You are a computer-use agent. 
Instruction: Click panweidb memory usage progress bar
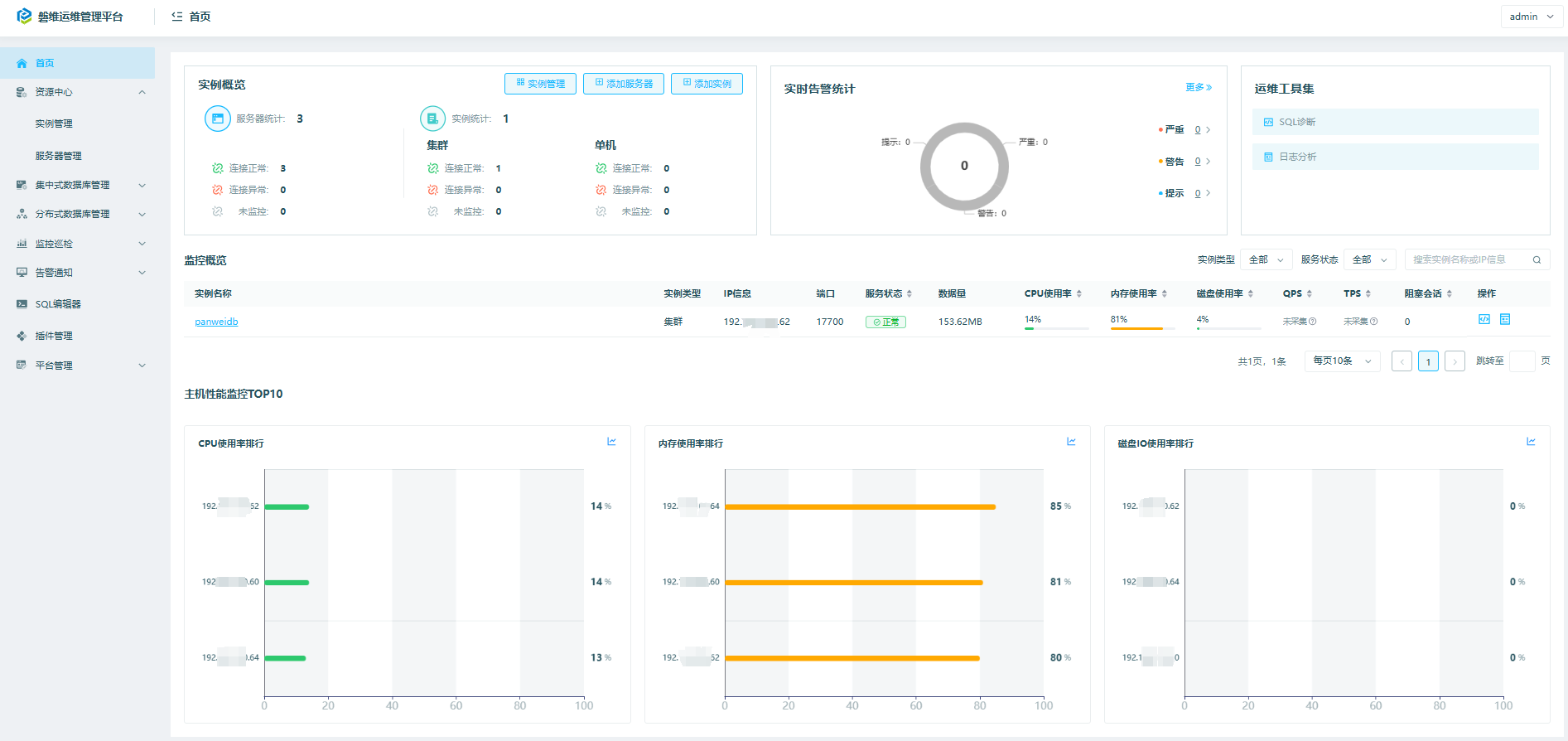(1142, 329)
